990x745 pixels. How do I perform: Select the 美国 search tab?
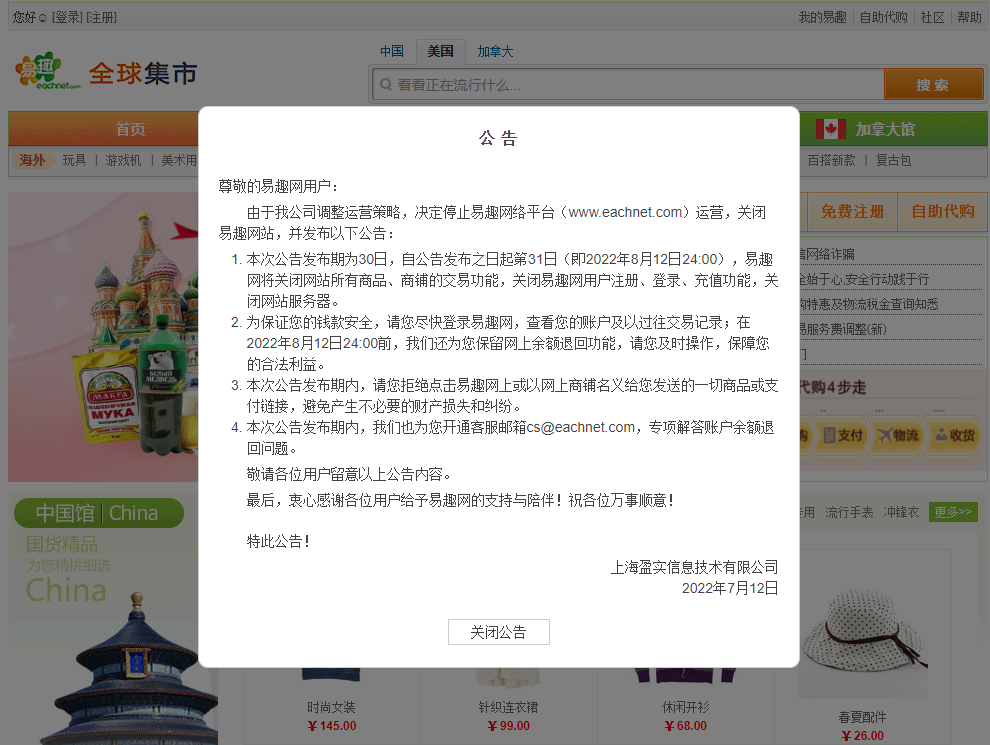pos(440,52)
